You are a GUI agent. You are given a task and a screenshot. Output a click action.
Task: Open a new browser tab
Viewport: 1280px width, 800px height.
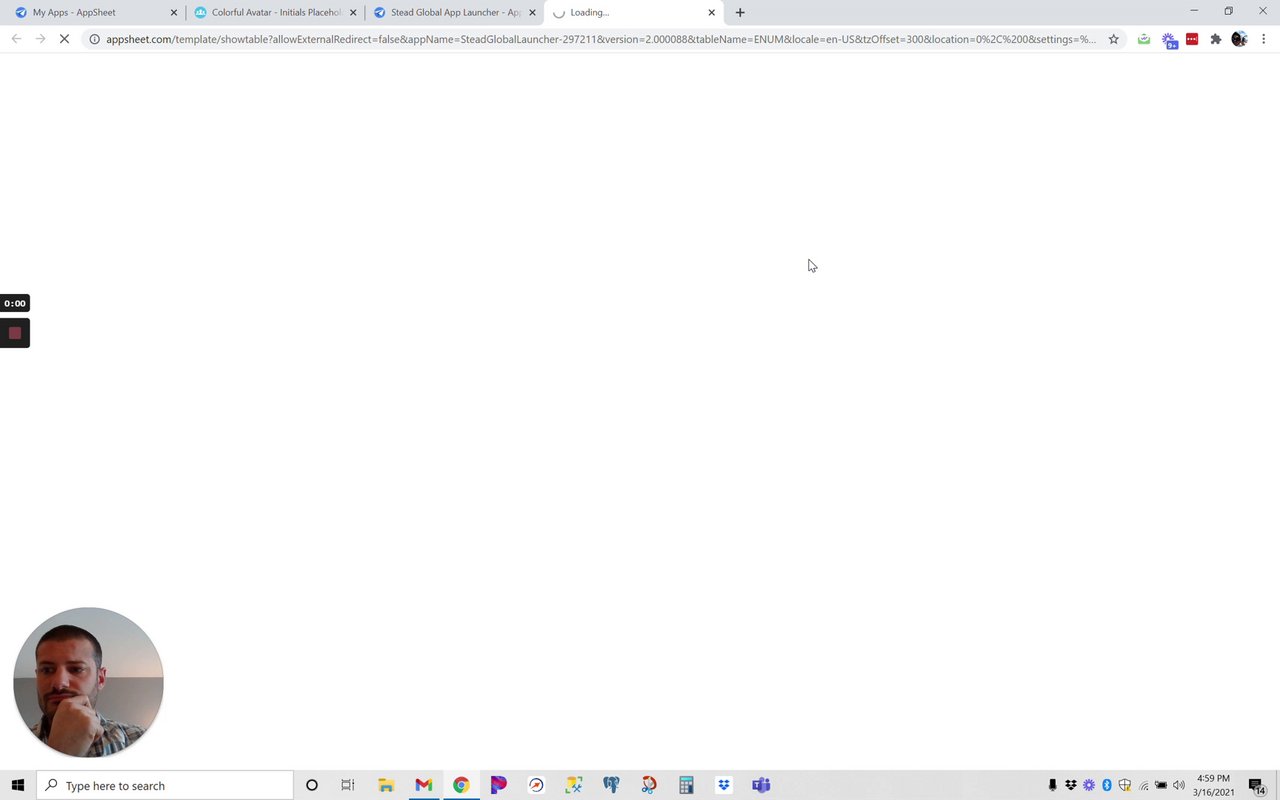[x=740, y=13]
